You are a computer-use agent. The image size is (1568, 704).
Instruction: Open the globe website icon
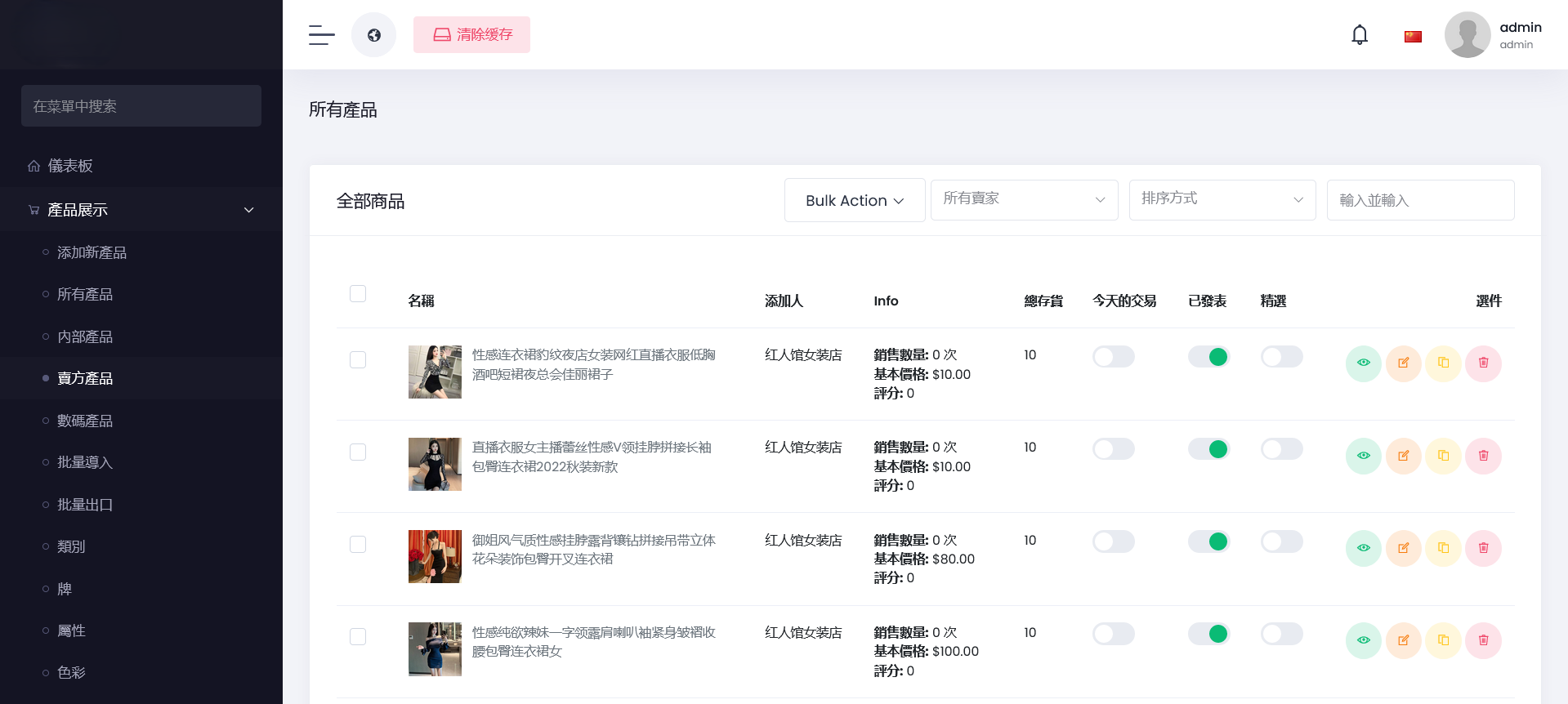(x=373, y=35)
